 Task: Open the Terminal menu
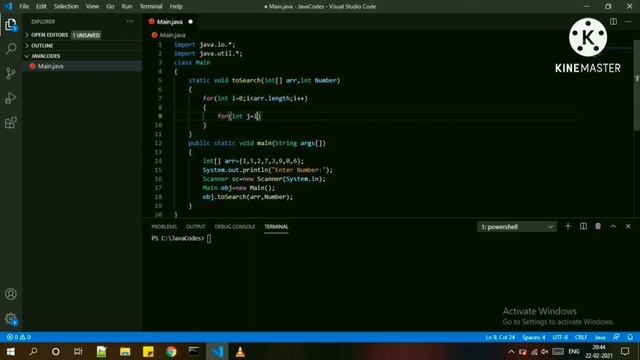151,7
